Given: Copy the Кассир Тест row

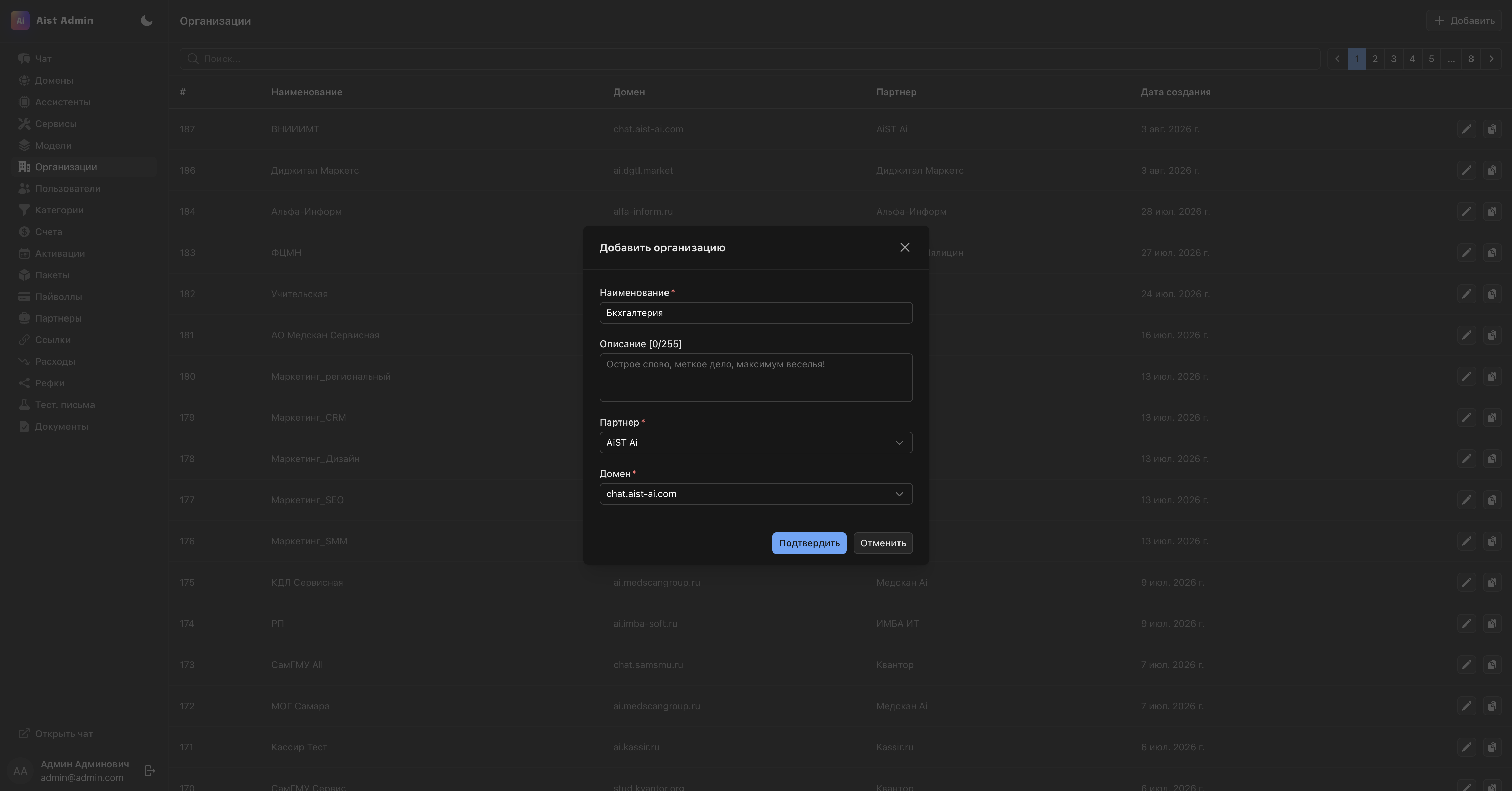Looking at the screenshot, I should 1492,747.
